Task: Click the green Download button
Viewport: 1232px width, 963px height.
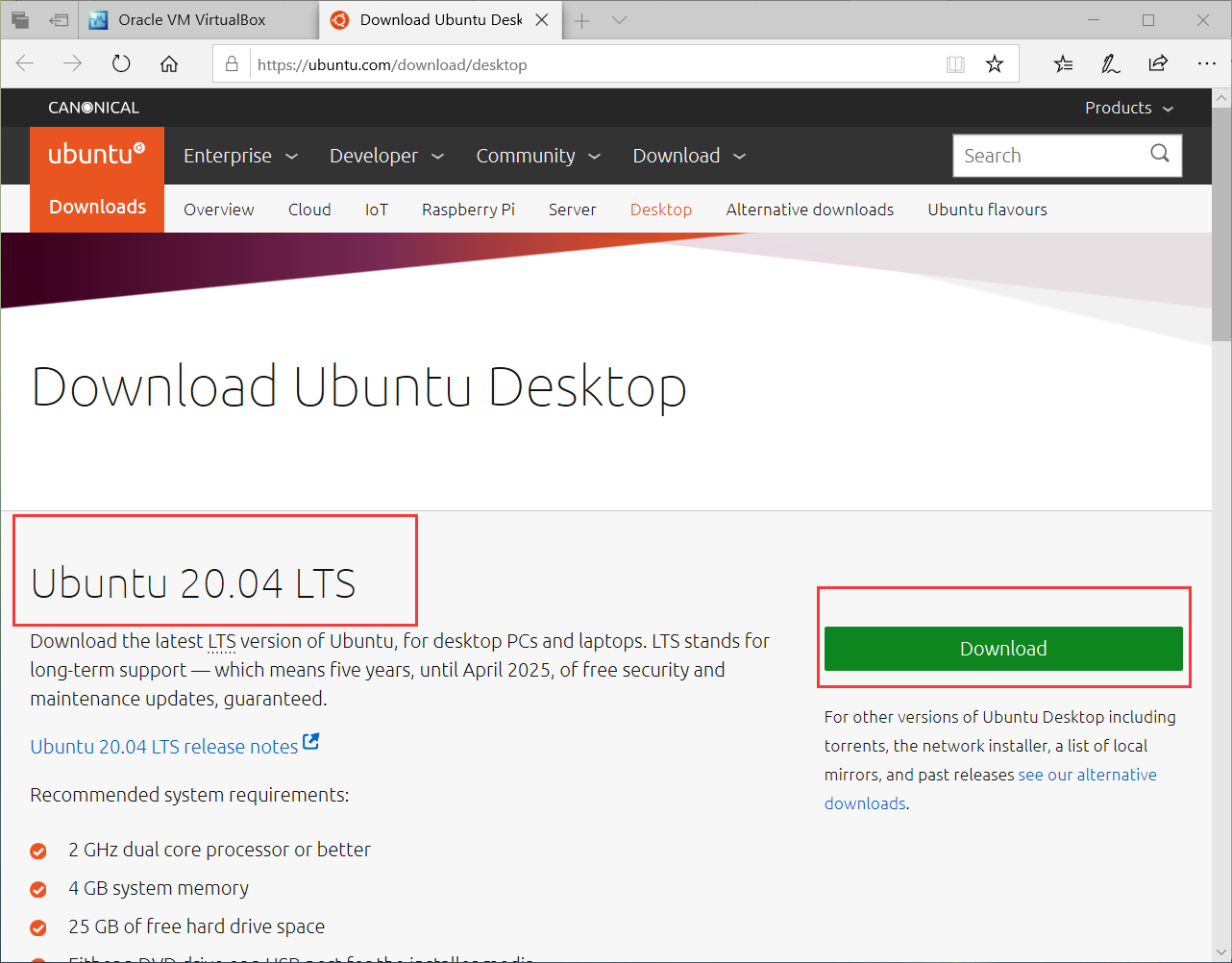Action: (1003, 649)
